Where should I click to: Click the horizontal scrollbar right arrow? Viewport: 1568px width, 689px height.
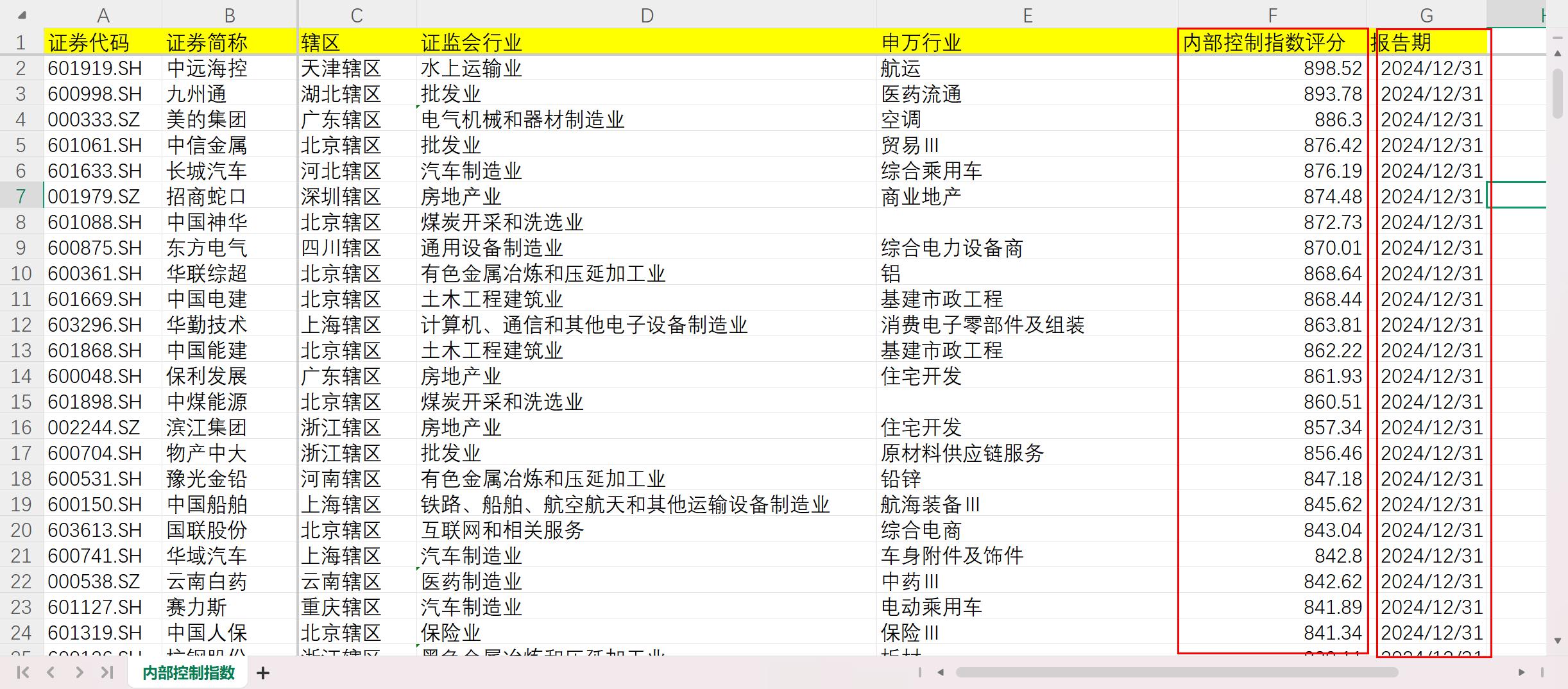coord(1521,672)
